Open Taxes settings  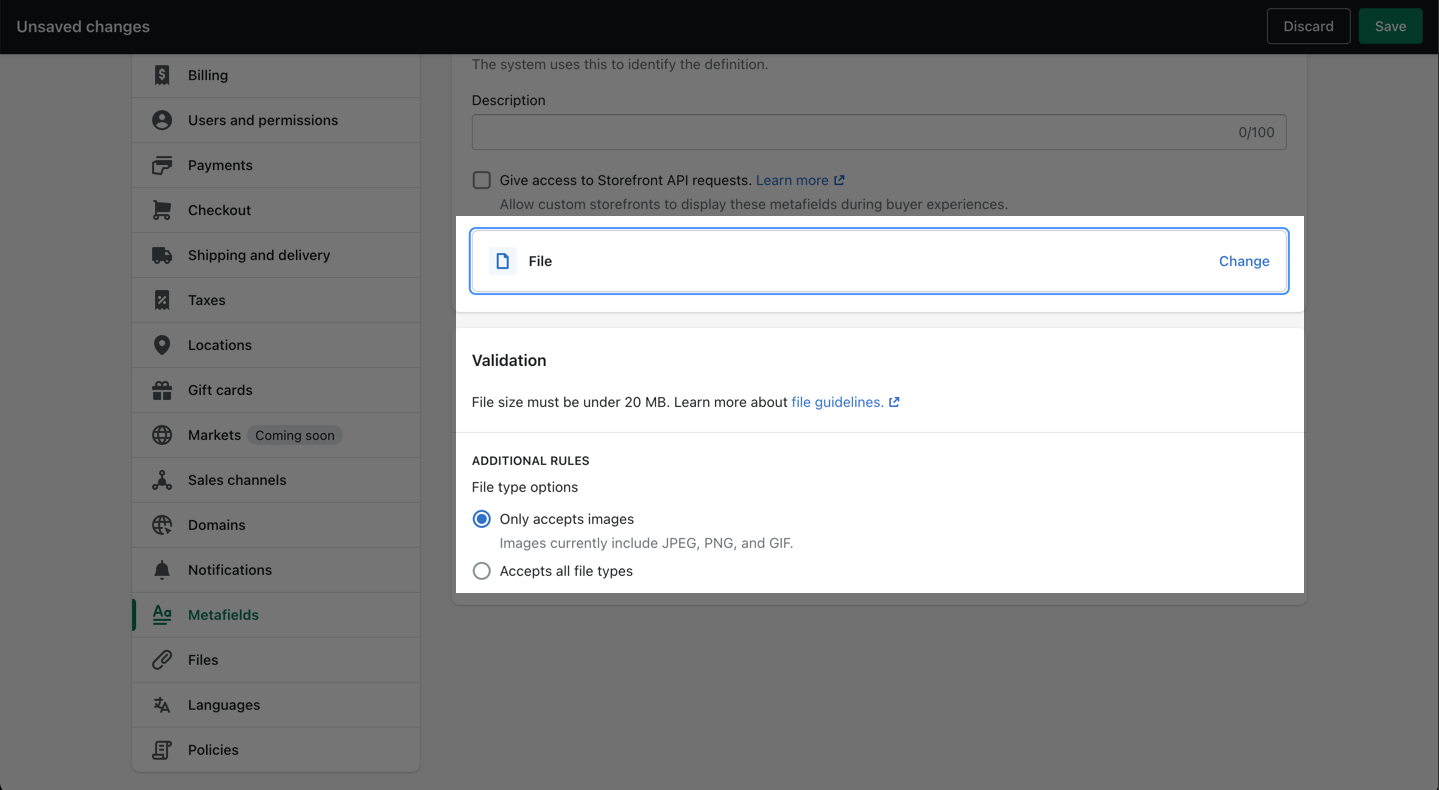tap(276, 300)
